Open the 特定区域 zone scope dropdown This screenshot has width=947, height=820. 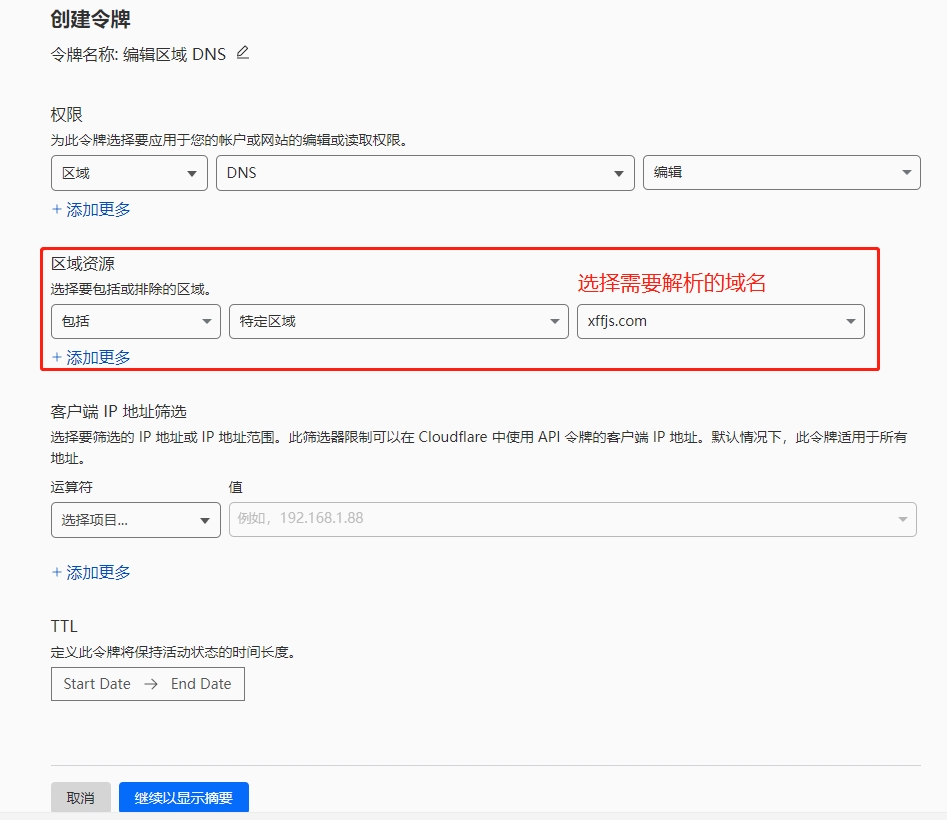[x=398, y=321]
